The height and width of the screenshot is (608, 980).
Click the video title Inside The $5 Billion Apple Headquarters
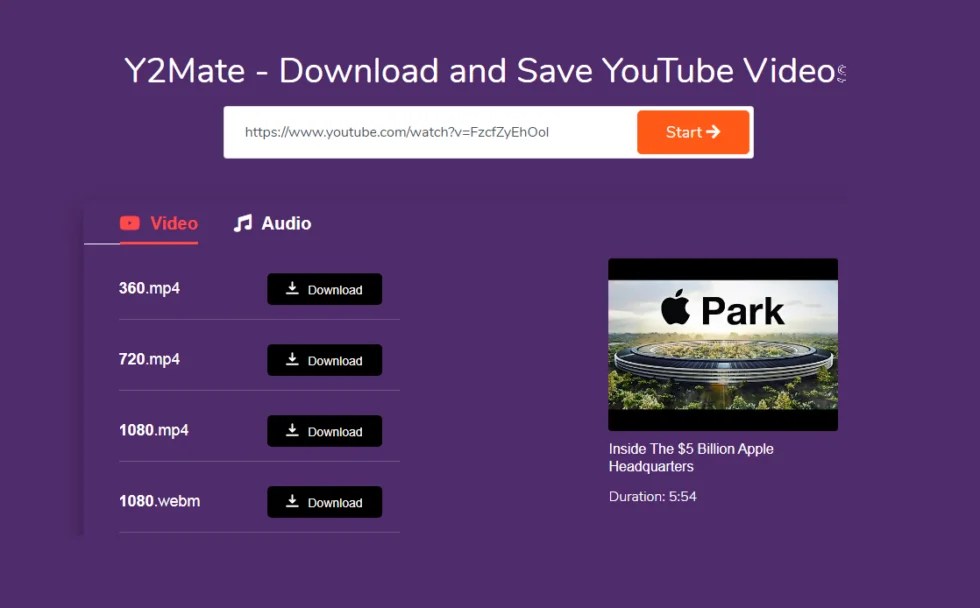[690, 457]
